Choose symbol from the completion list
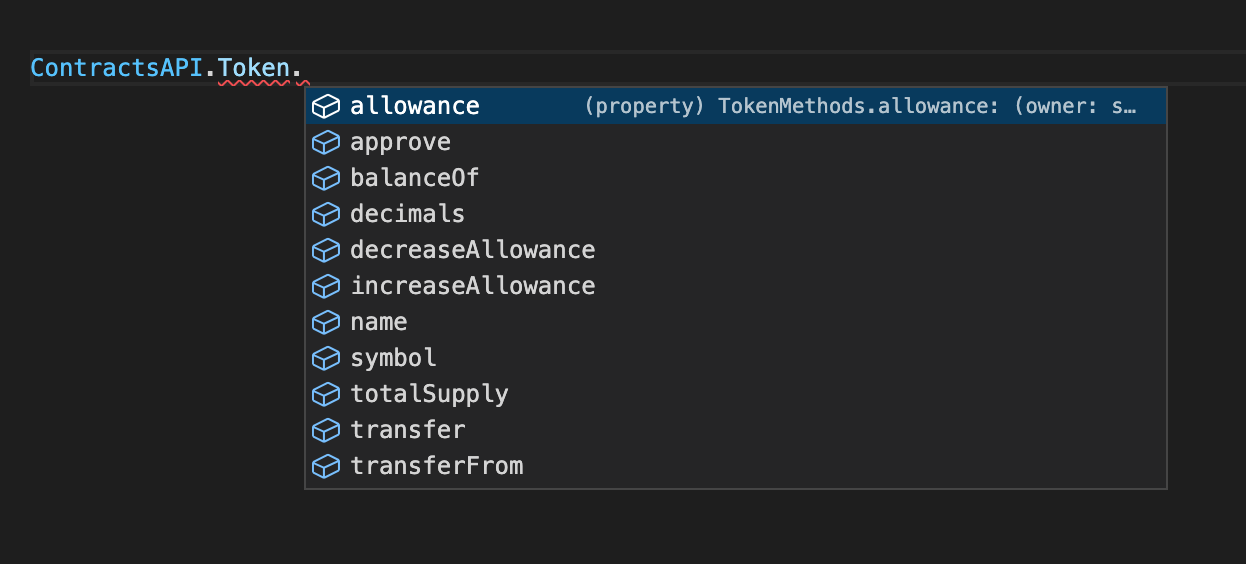 736,358
